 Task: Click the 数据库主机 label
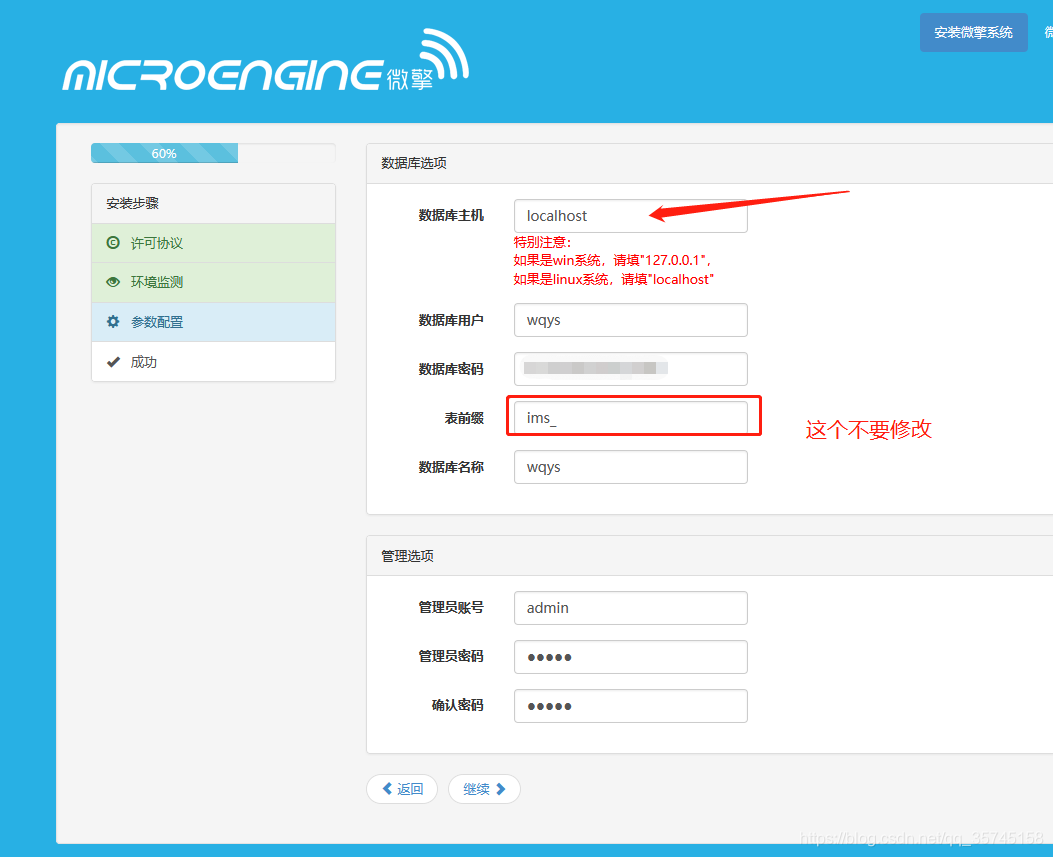(x=451, y=216)
